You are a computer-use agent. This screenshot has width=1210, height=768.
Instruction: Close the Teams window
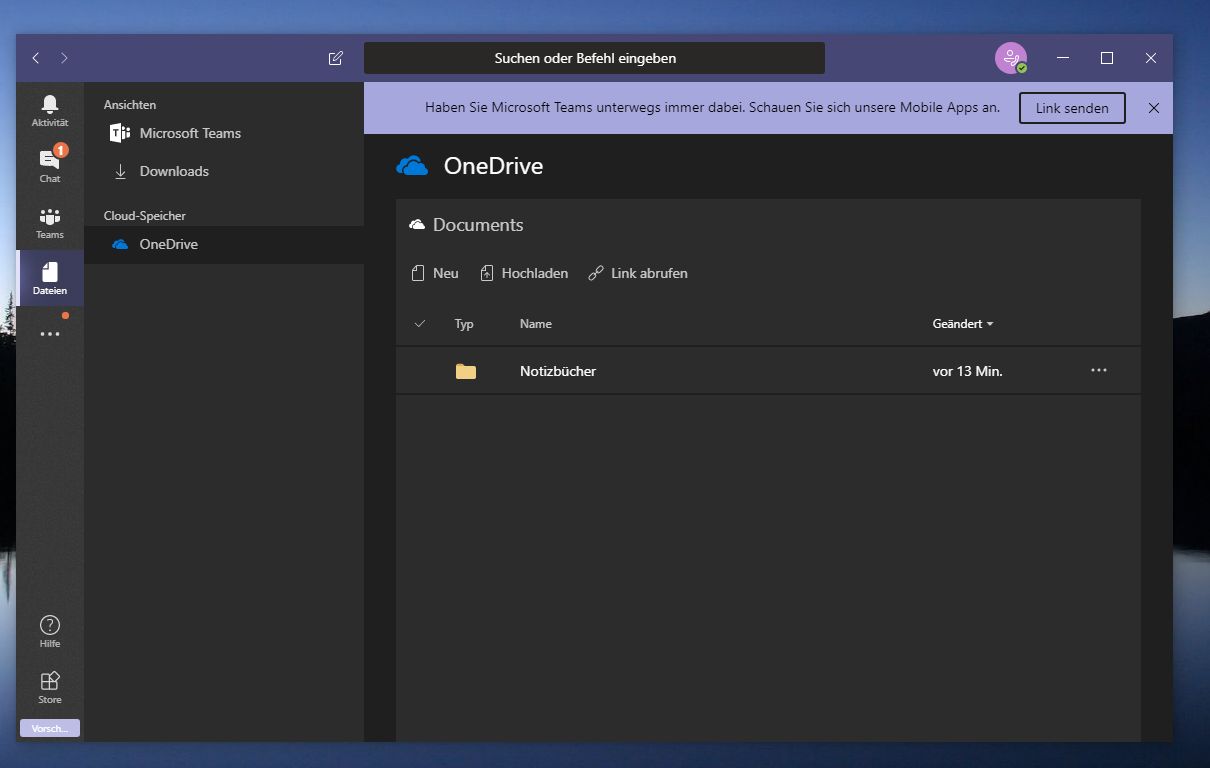point(1151,58)
